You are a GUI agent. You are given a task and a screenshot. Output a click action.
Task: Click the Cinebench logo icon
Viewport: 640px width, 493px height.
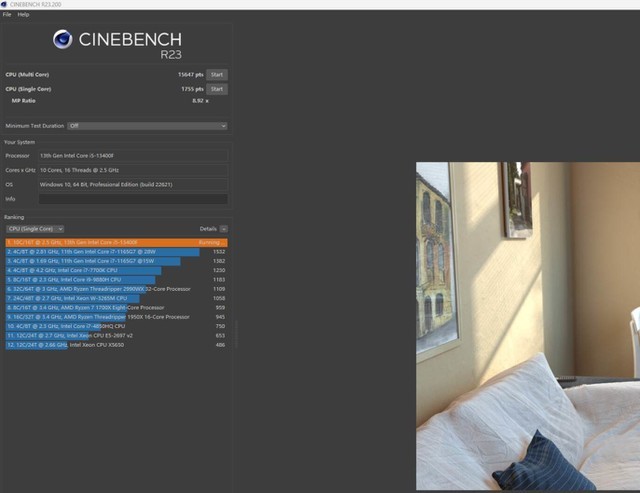(x=62, y=39)
